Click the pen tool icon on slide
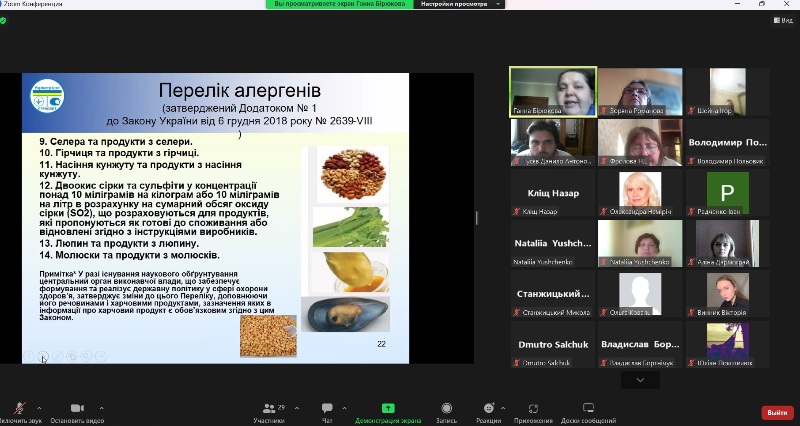This screenshot has width=800, height=426. point(58,356)
